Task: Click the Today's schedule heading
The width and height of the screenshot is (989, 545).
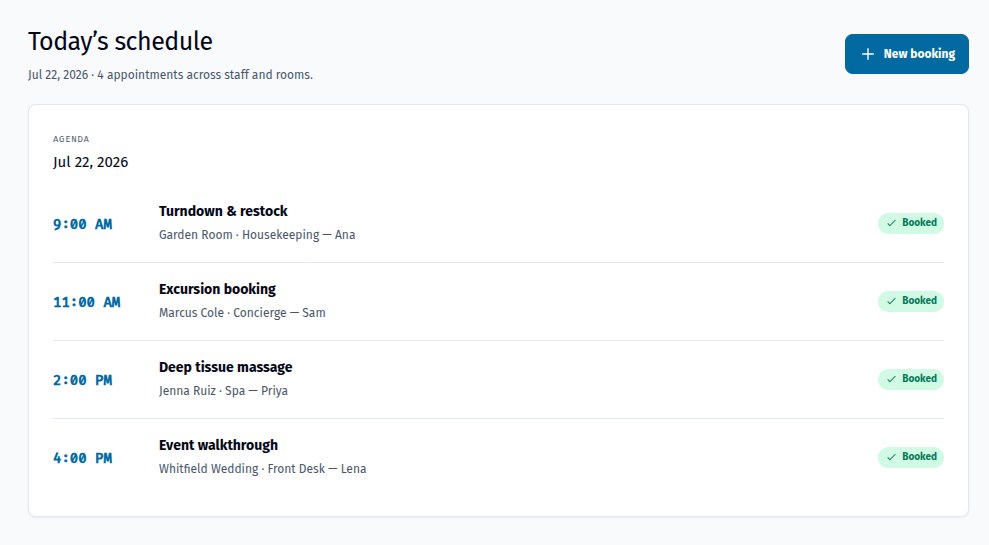Action: pos(120,42)
